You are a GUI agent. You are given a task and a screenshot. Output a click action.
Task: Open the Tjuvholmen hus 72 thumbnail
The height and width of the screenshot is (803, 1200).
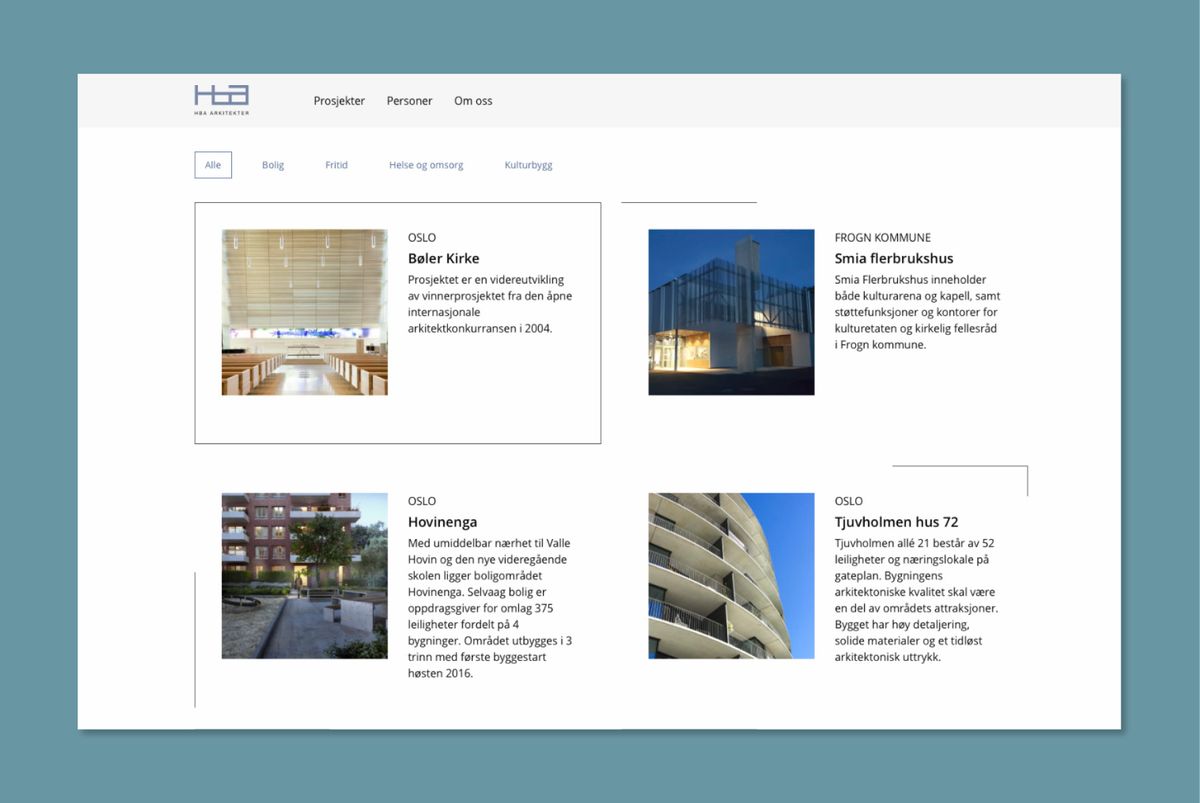(731, 576)
